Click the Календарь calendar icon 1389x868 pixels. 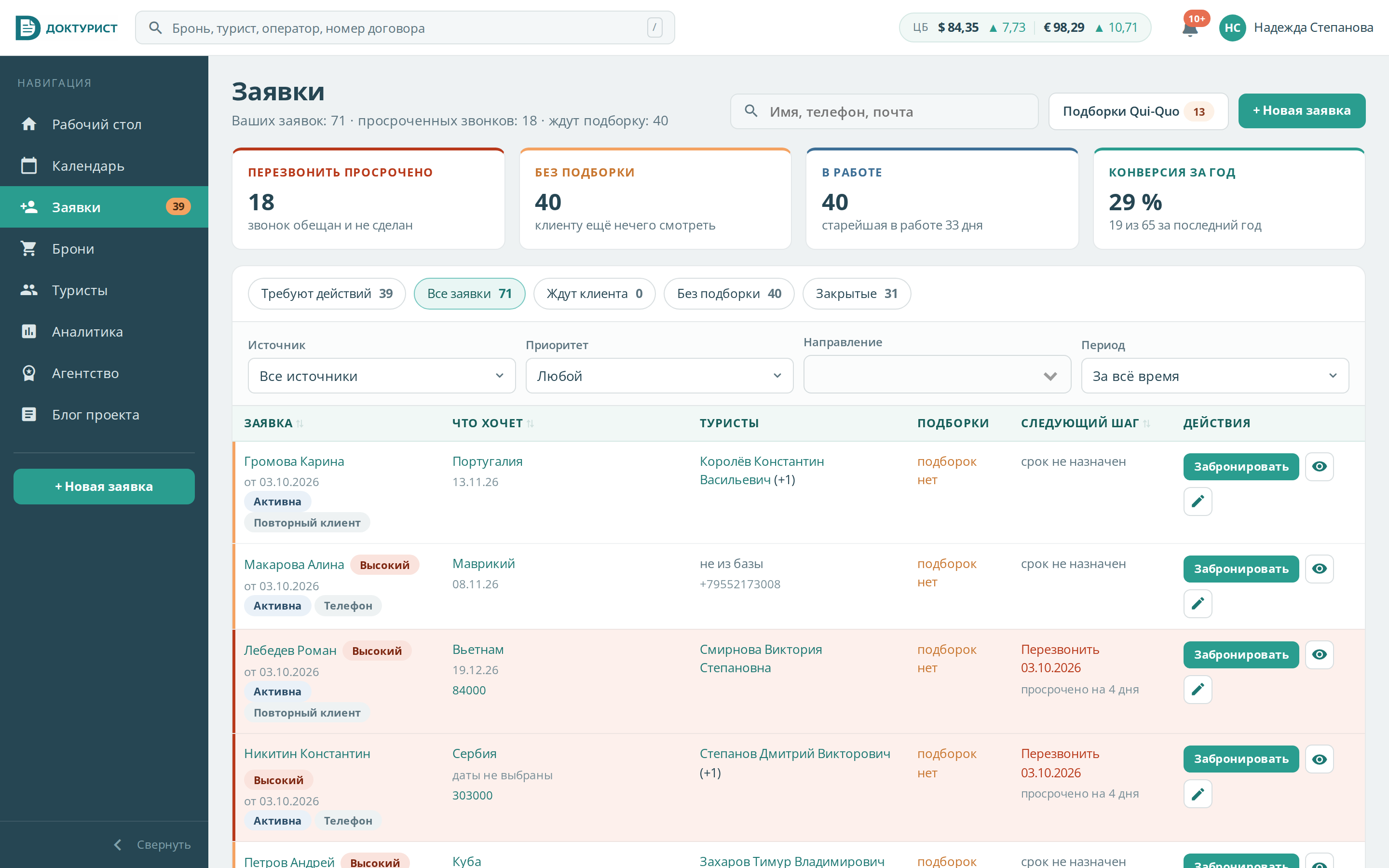tap(29, 165)
